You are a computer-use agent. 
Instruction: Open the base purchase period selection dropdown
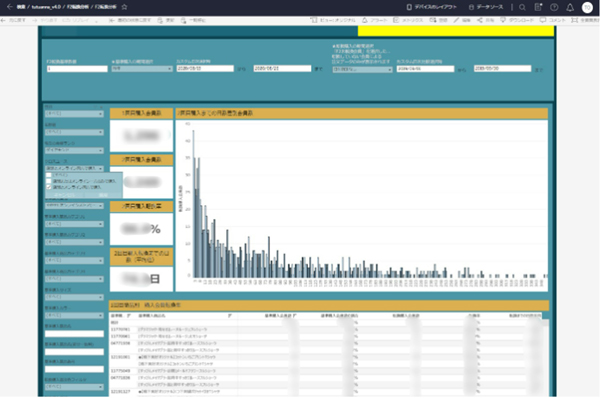pyautogui.click(x=142, y=69)
